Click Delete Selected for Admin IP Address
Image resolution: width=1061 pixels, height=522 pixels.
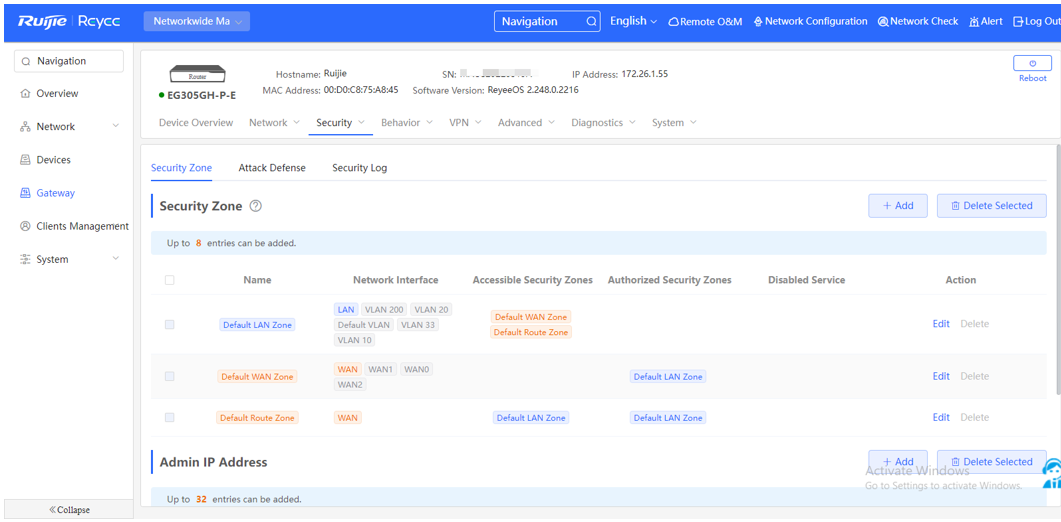coord(992,462)
